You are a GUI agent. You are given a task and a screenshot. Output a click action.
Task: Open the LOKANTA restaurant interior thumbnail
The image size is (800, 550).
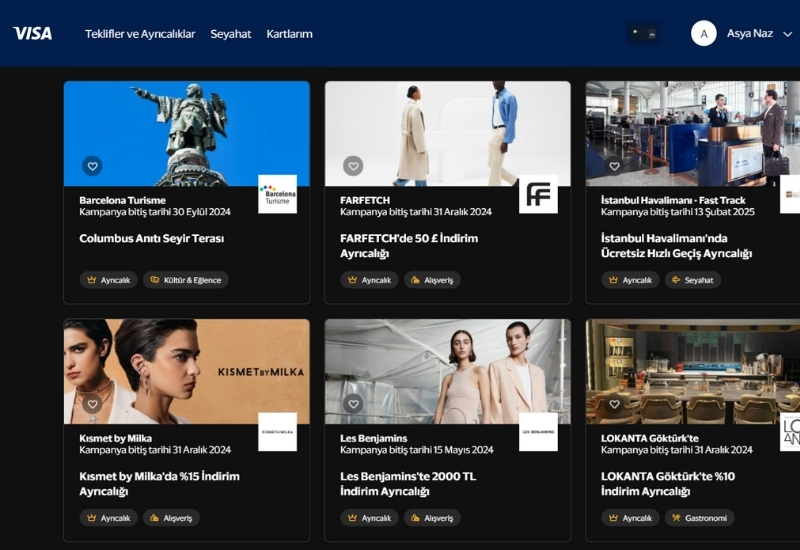pyautogui.click(x=693, y=371)
